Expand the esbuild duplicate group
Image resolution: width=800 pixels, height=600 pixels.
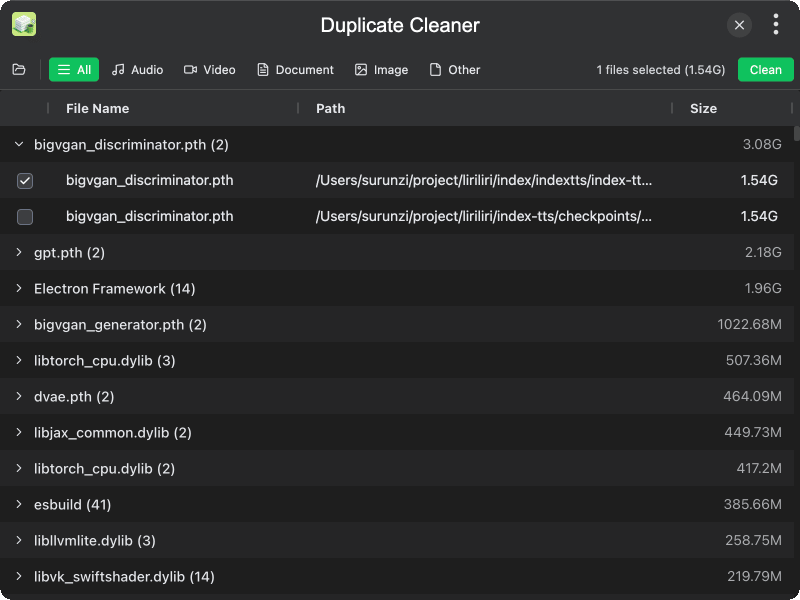(19, 505)
